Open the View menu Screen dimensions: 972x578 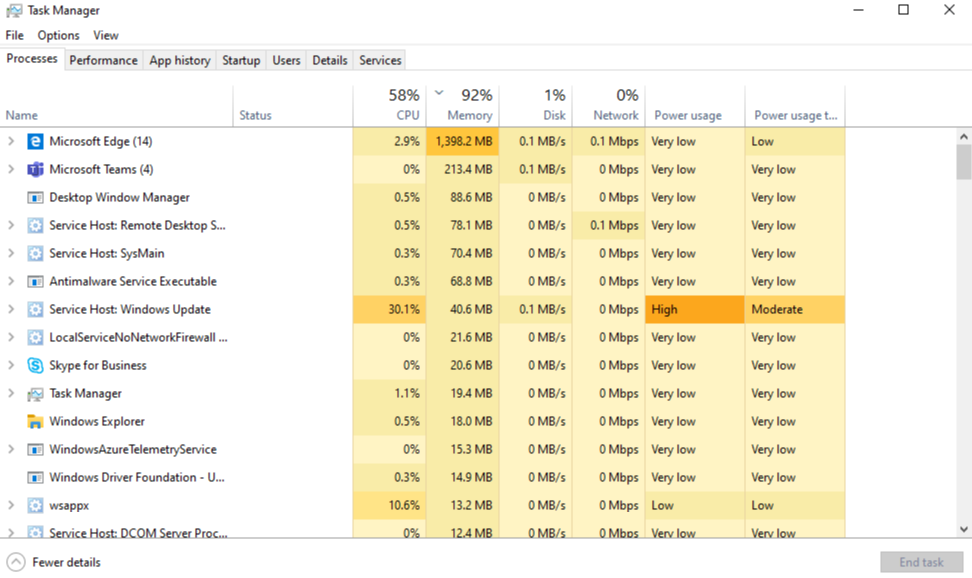click(106, 35)
